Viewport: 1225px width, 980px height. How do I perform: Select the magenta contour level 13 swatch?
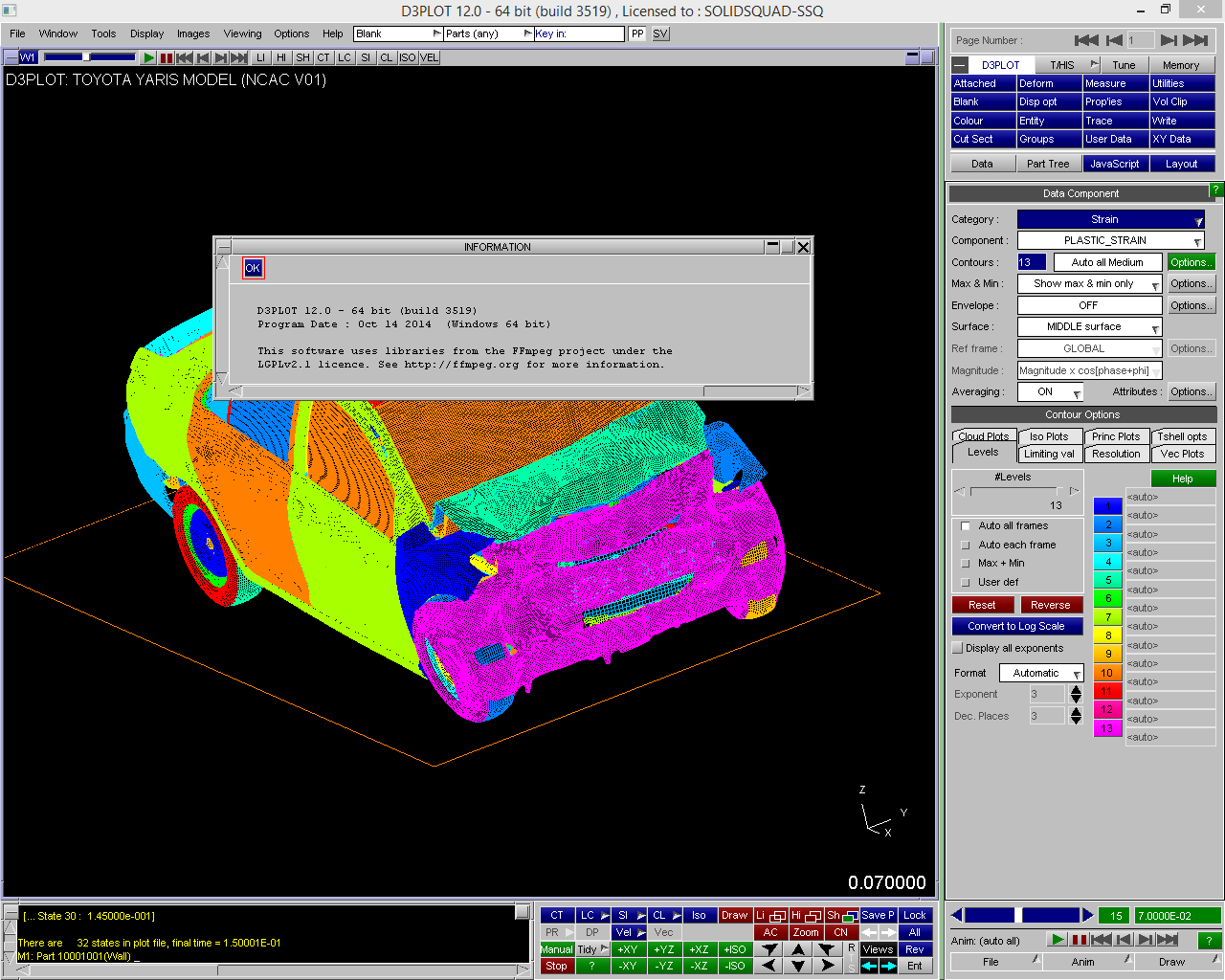coord(1107,728)
